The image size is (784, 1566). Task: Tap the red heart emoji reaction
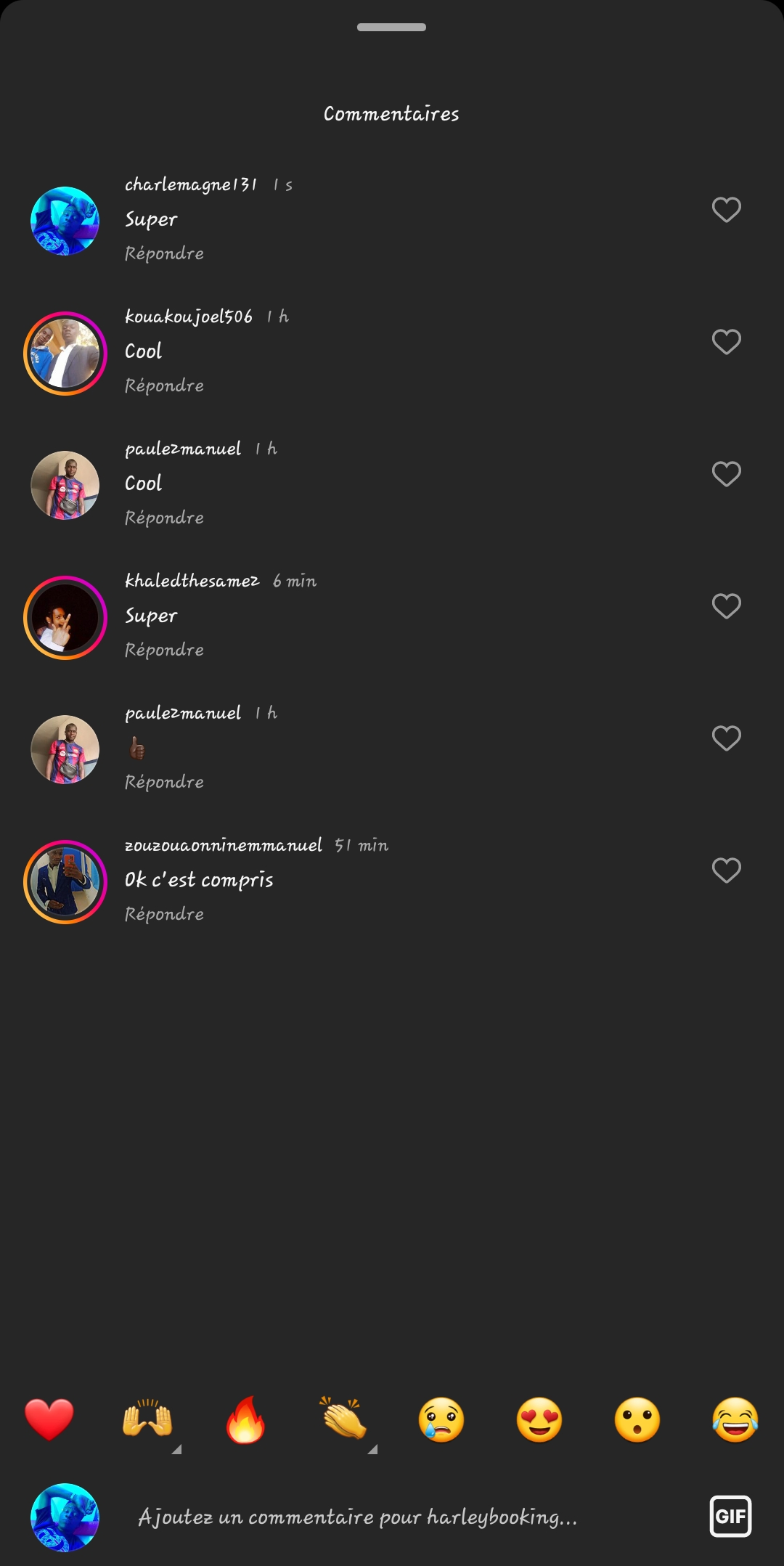pyautogui.click(x=49, y=1419)
